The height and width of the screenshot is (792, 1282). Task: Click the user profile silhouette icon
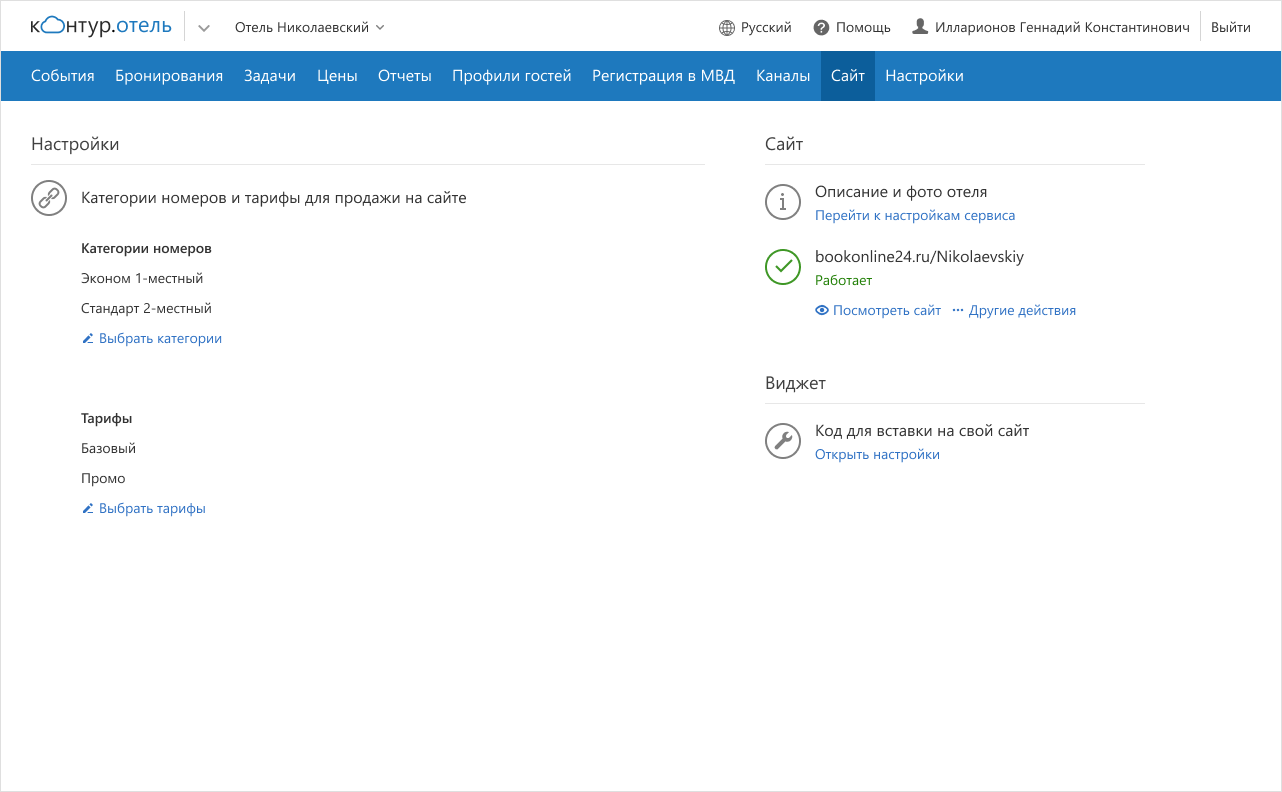pos(920,27)
